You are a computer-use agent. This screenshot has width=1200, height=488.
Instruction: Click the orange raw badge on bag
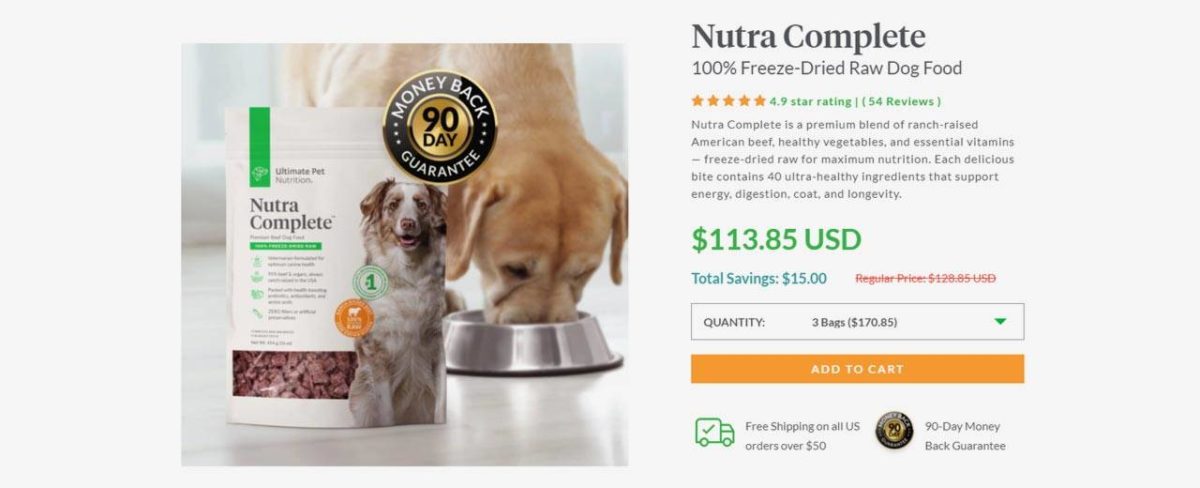[355, 318]
